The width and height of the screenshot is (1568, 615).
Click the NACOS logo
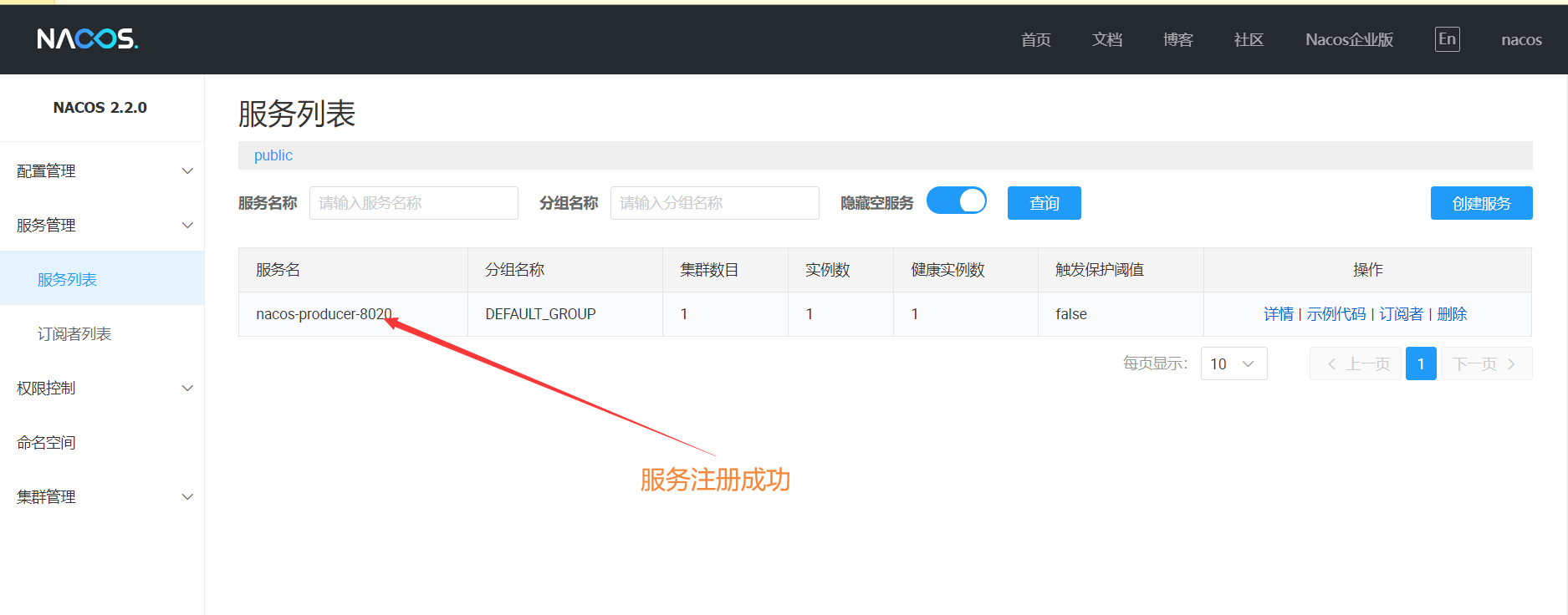(x=88, y=38)
